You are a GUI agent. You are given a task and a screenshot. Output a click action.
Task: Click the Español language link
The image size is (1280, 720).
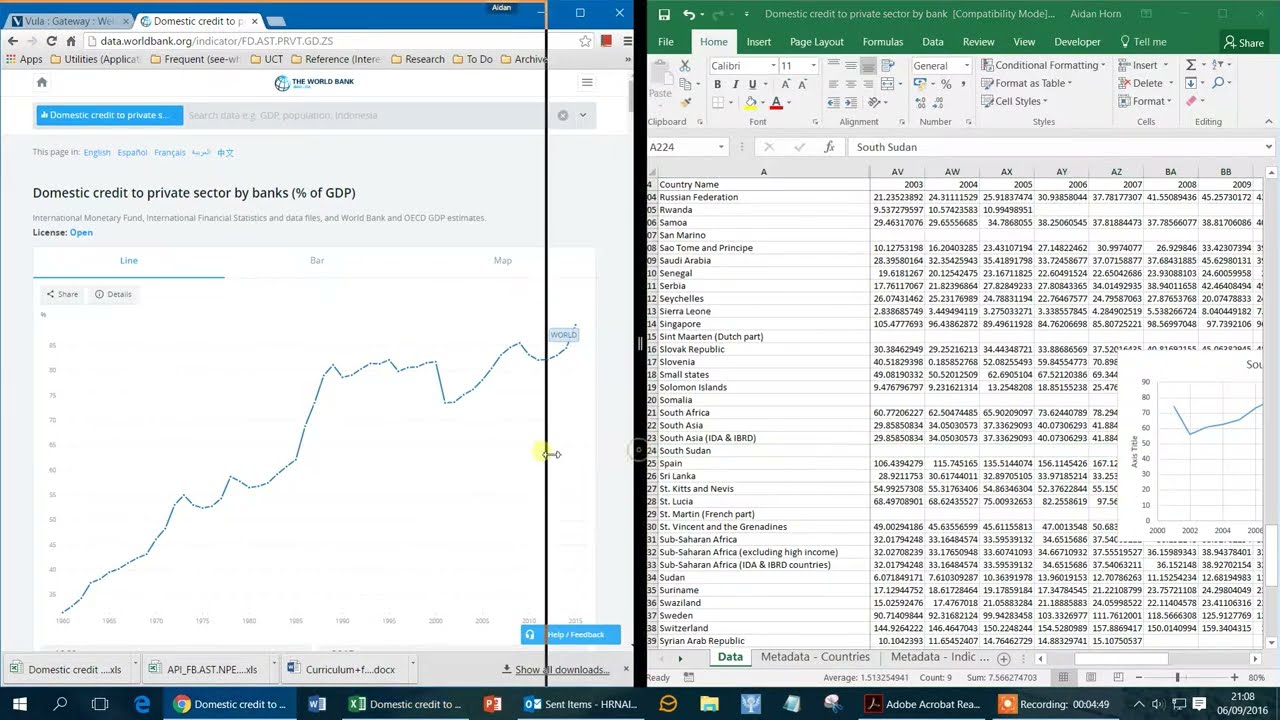click(132, 153)
